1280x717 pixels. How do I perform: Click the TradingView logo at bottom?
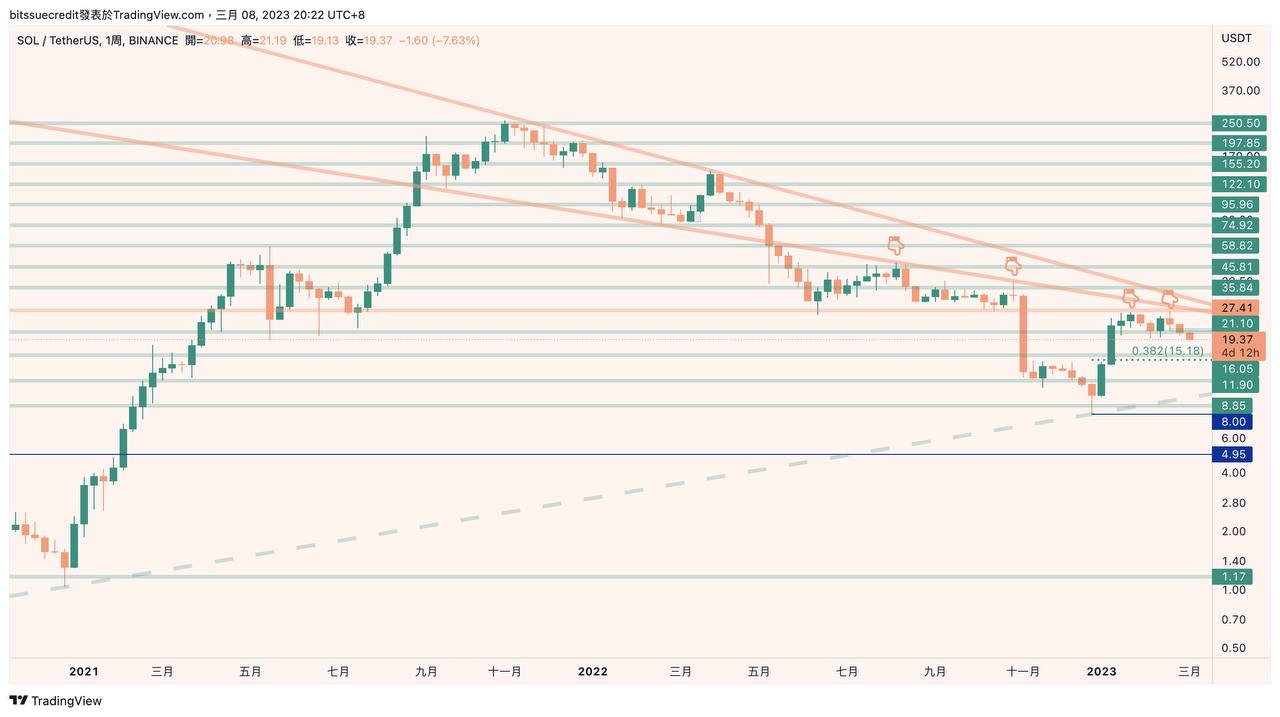pos(56,701)
